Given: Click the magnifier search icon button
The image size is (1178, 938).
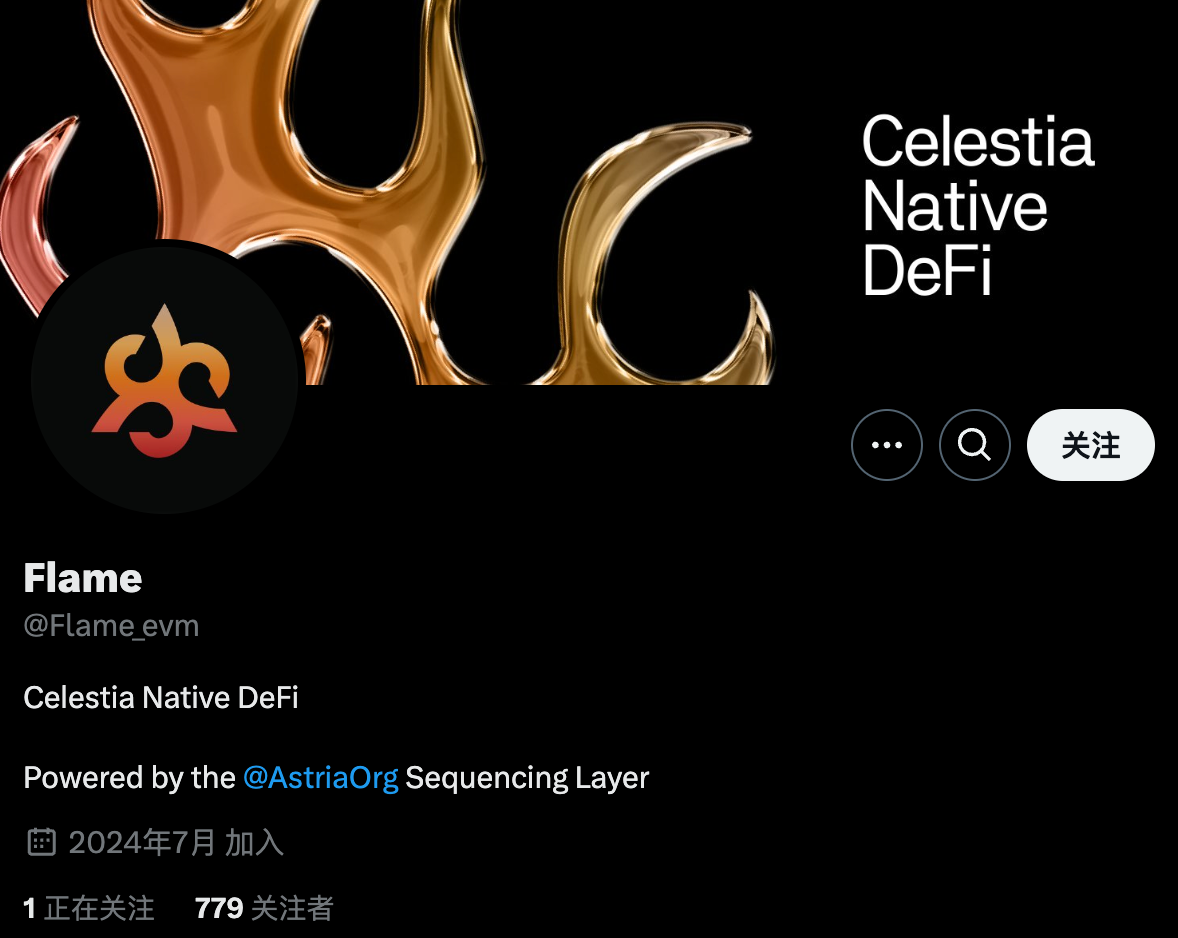Looking at the screenshot, I should click(974, 445).
